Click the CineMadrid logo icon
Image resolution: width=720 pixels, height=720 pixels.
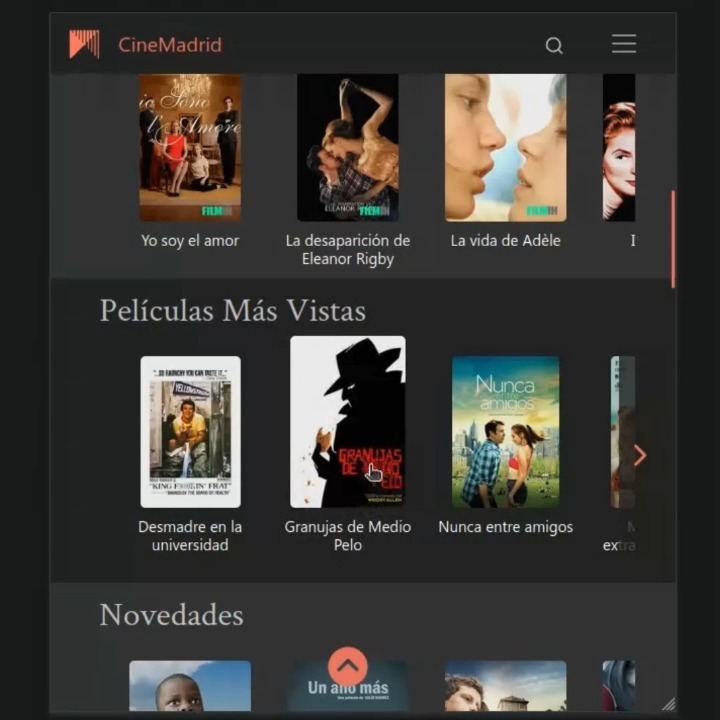click(x=84, y=45)
